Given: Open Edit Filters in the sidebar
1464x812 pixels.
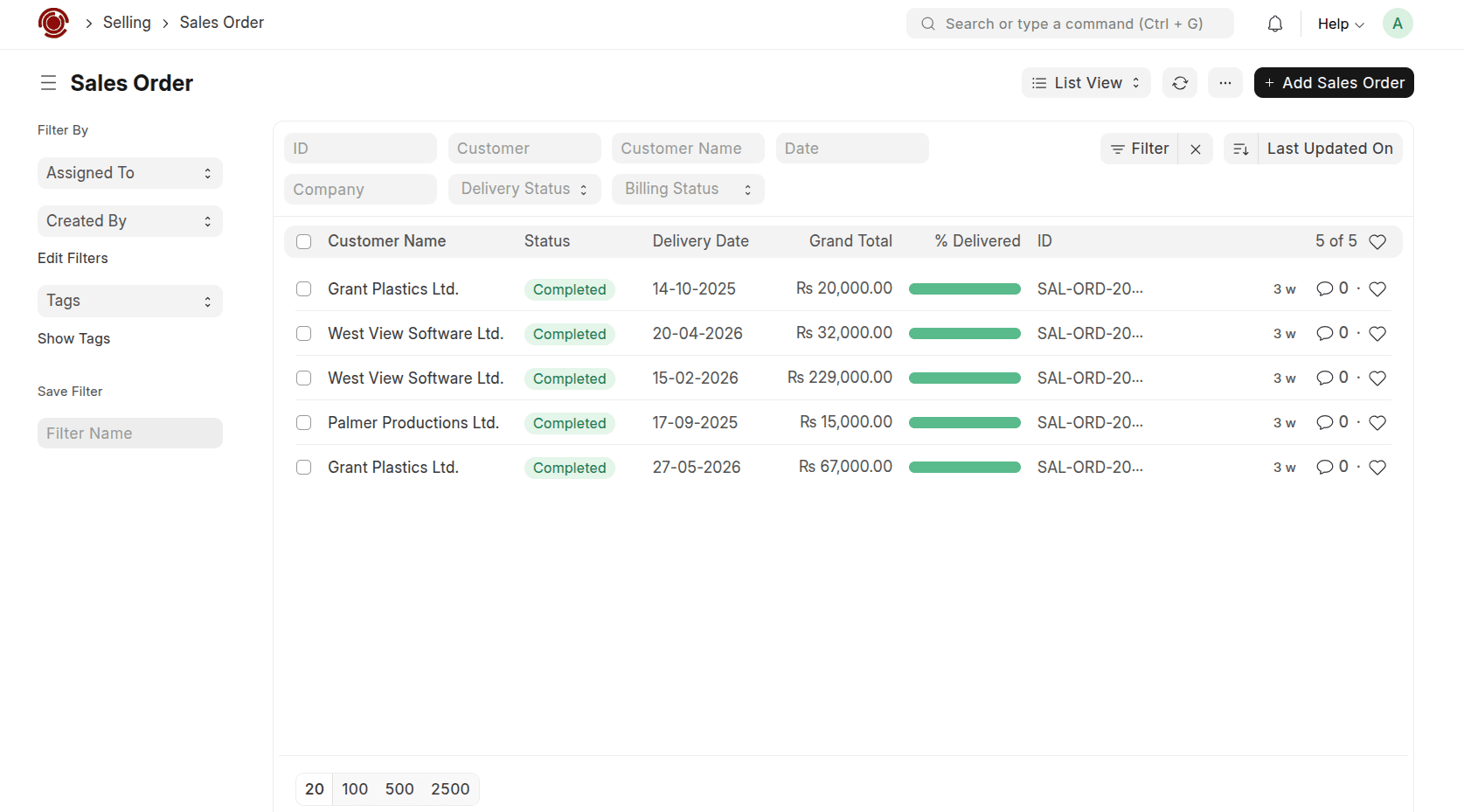Looking at the screenshot, I should click(x=73, y=258).
